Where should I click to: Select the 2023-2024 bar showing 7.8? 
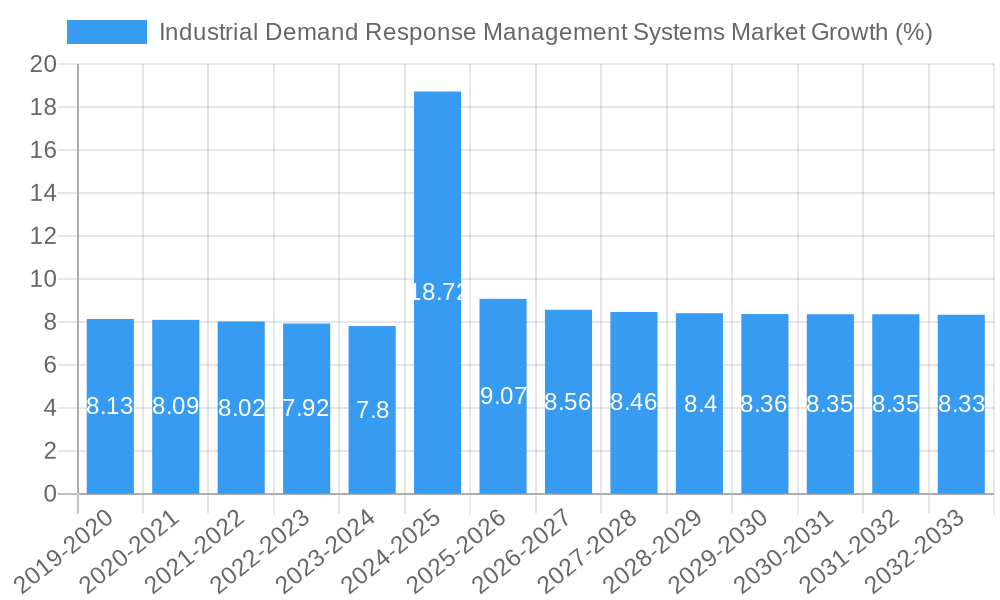coord(372,410)
